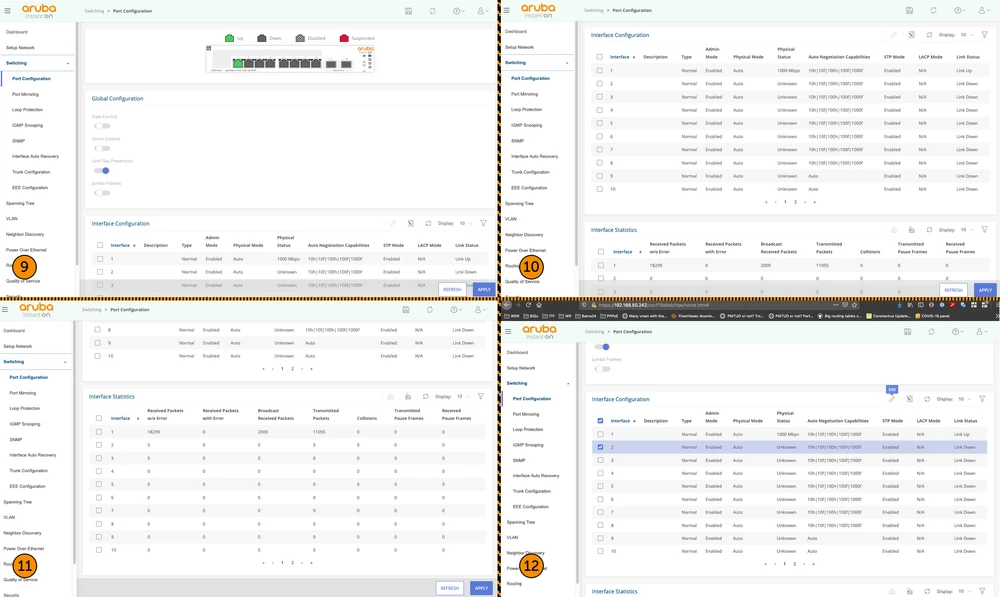The image size is (1000, 597).
Task: Click Interface Statistics refresh icon in panel 11
Action: pyautogui.click(x=427, y=397)
